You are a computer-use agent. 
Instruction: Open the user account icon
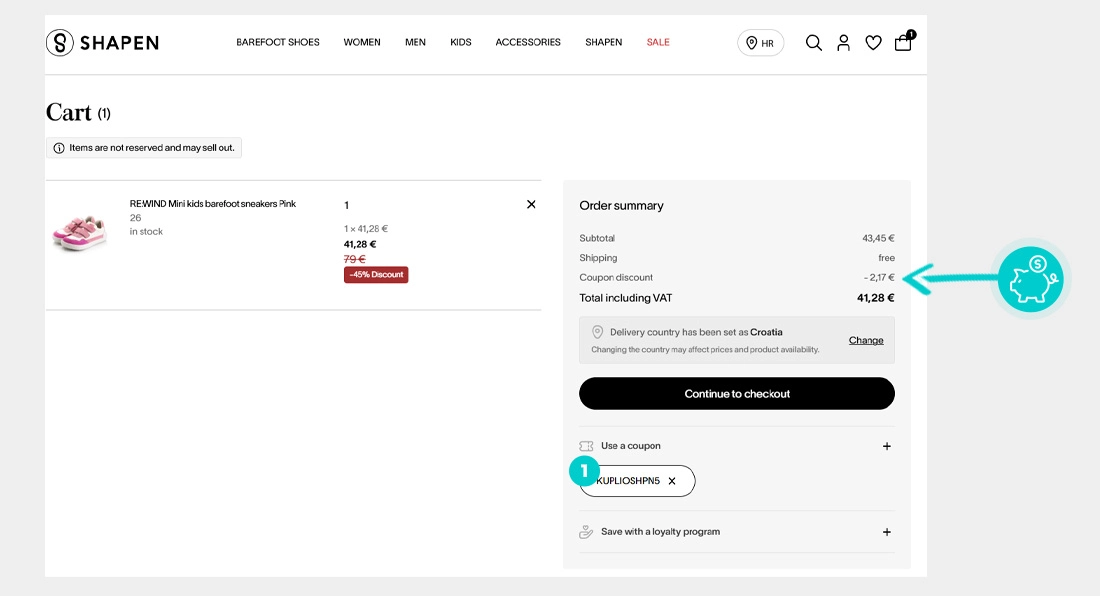click(x=843, y=43)
